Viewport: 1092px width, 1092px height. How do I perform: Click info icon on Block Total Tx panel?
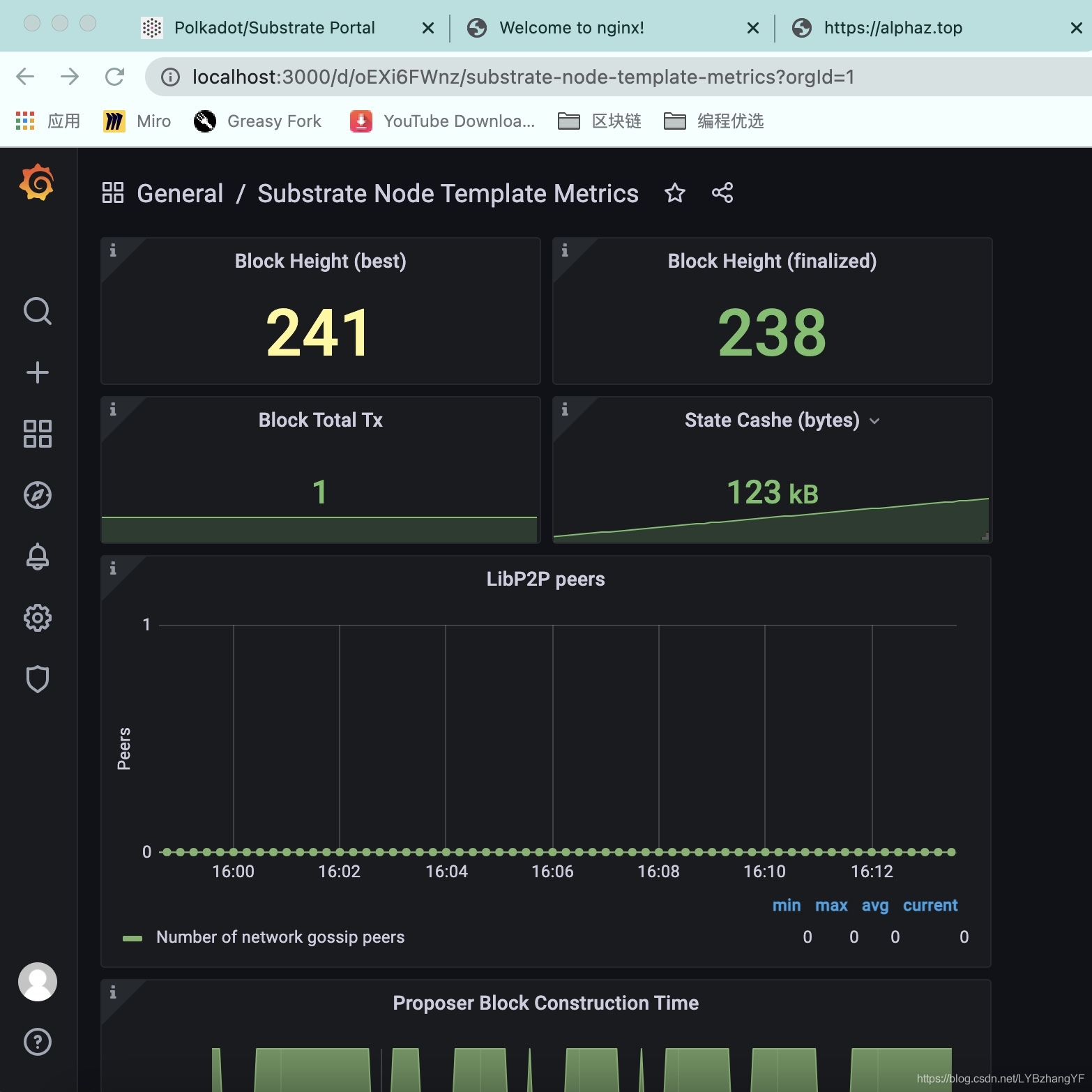[113, 409]
